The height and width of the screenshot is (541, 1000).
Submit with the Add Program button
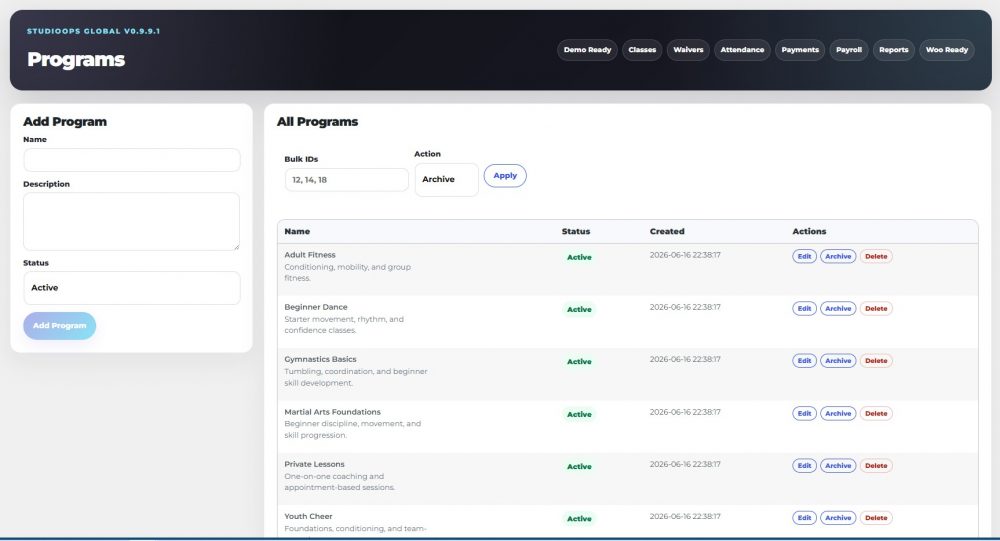click(59, 325)
